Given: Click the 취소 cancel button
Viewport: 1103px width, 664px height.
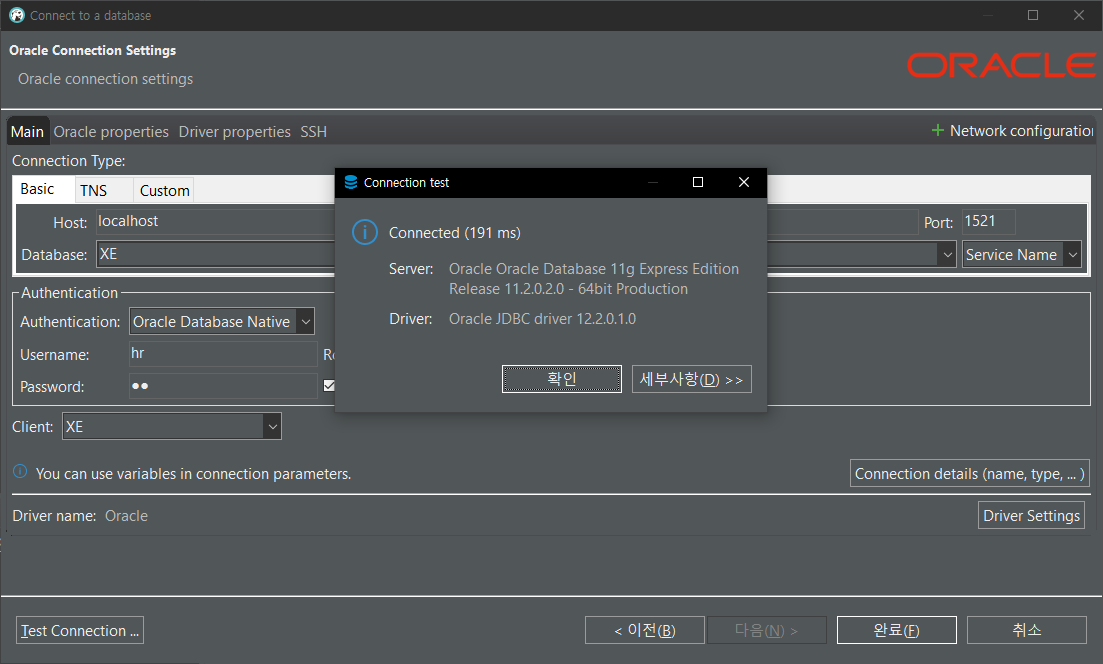Looking at the screenshot, I should 1026,630.
